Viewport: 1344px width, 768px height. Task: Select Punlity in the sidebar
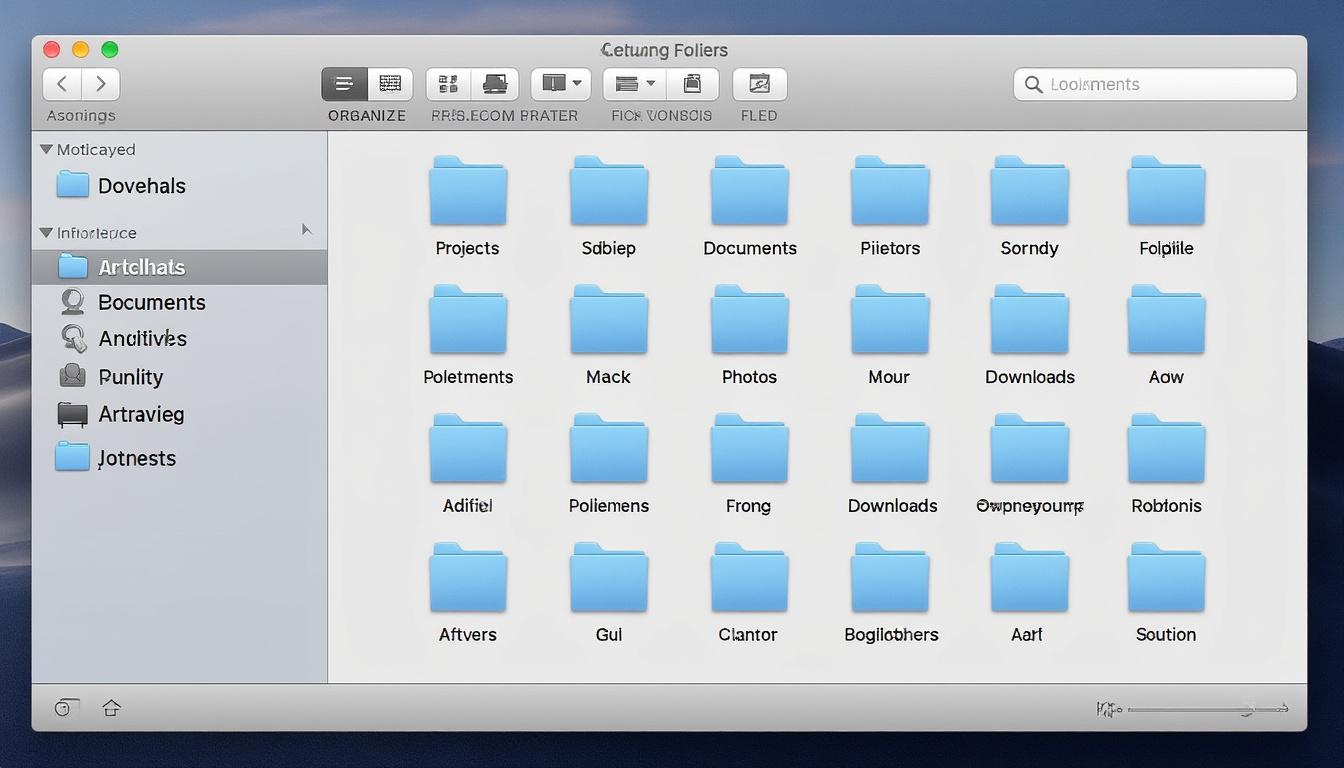(x=180, y=376)
